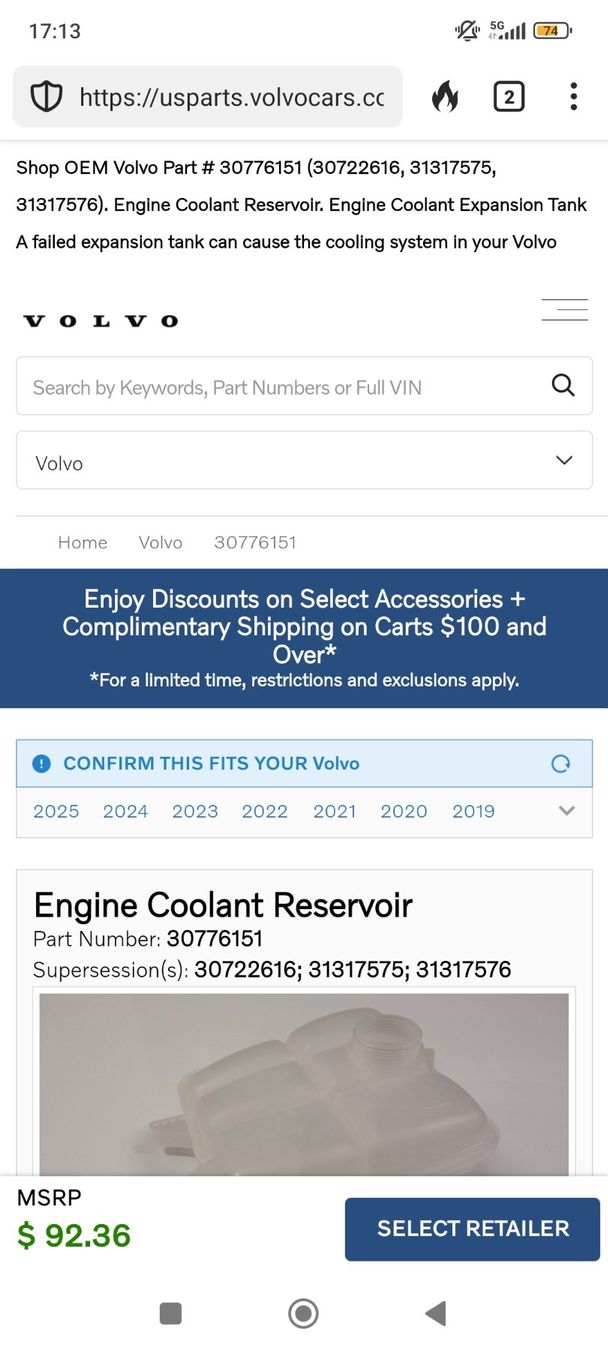Select model year 2019
The height and width of the screenshot is (1350, 608).
(473, 811)
